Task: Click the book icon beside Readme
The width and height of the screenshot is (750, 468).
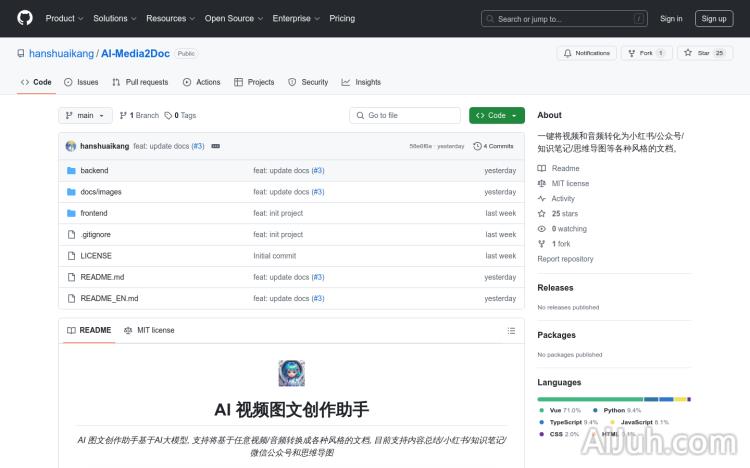Action: click(541, 168)
